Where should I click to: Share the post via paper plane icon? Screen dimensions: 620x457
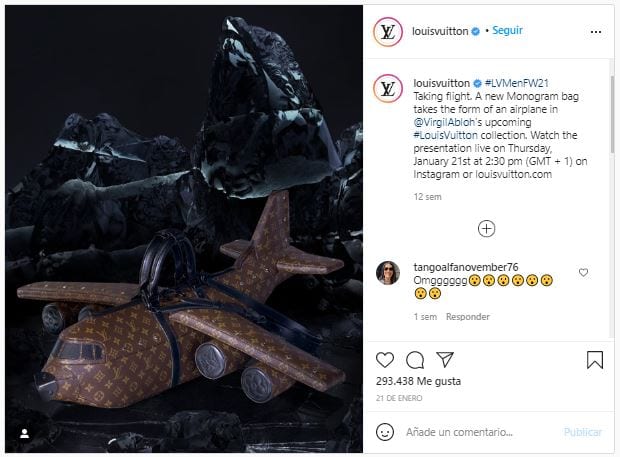coord(446,359)
